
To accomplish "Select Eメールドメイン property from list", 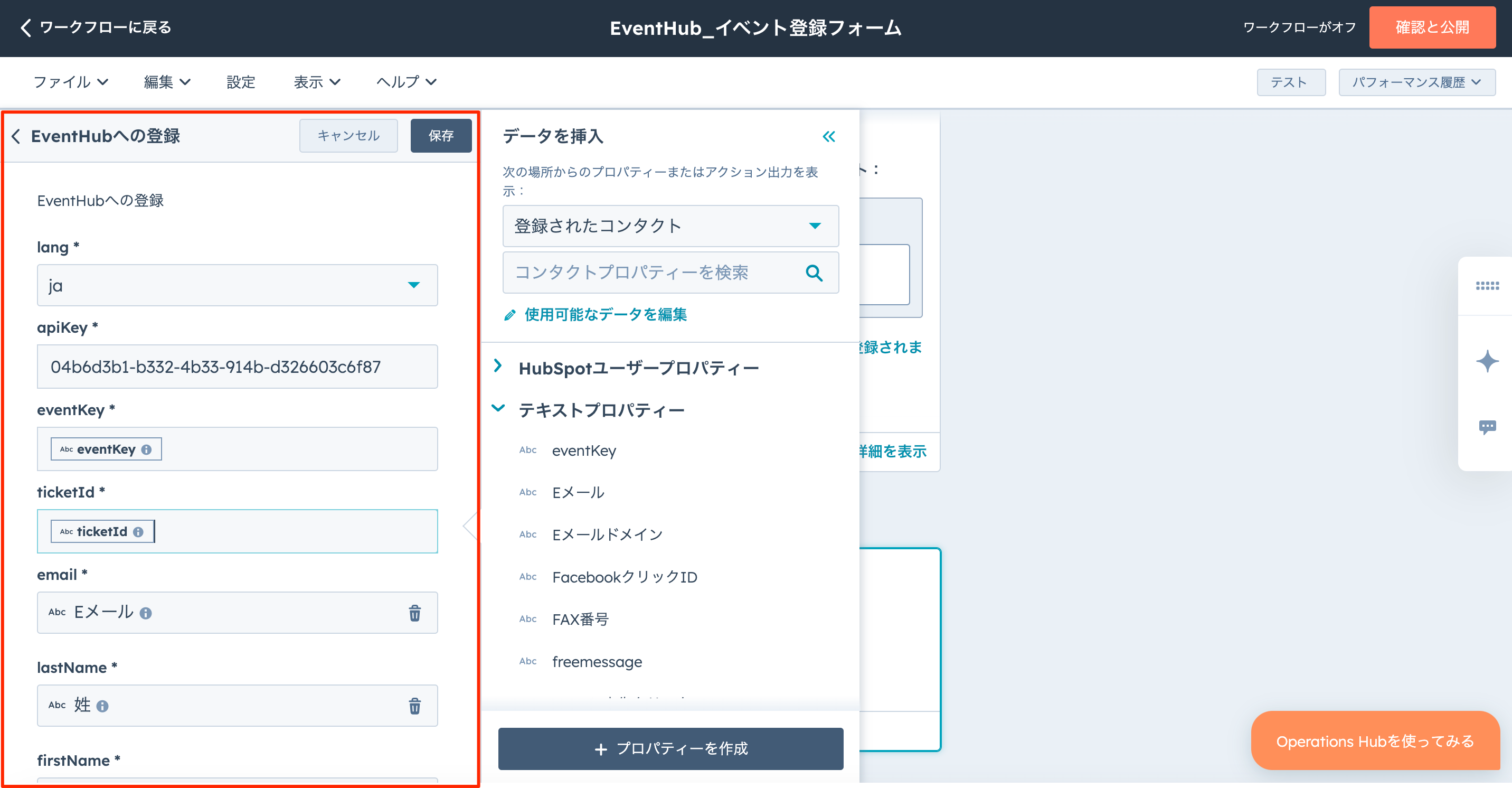I will click(608, 535).
